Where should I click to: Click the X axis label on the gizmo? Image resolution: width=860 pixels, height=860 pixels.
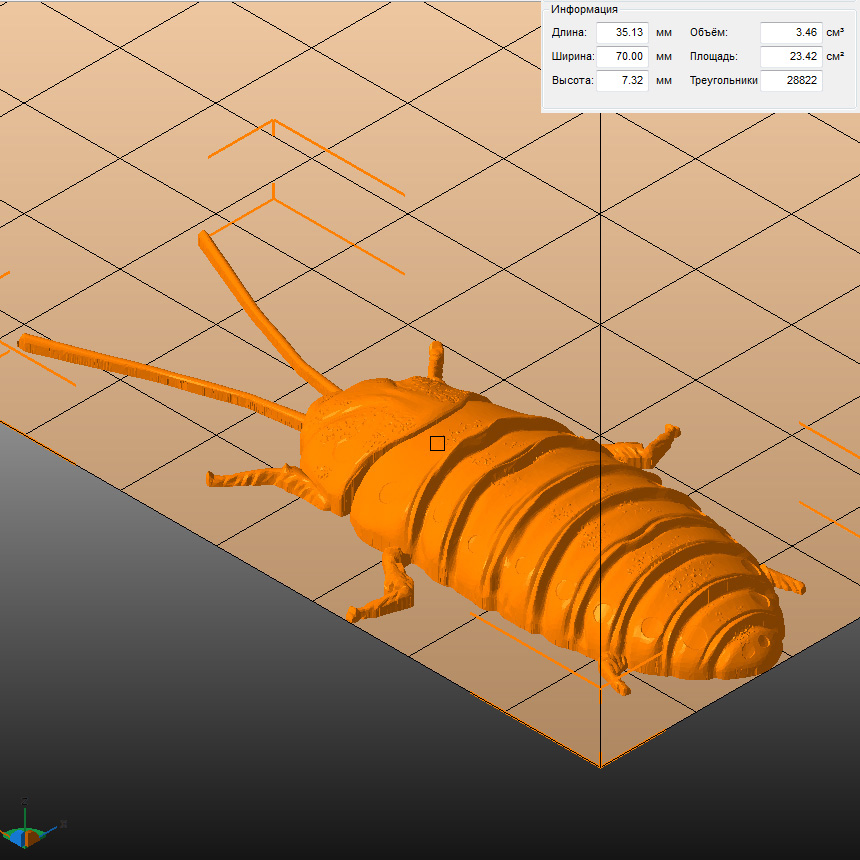64,824
